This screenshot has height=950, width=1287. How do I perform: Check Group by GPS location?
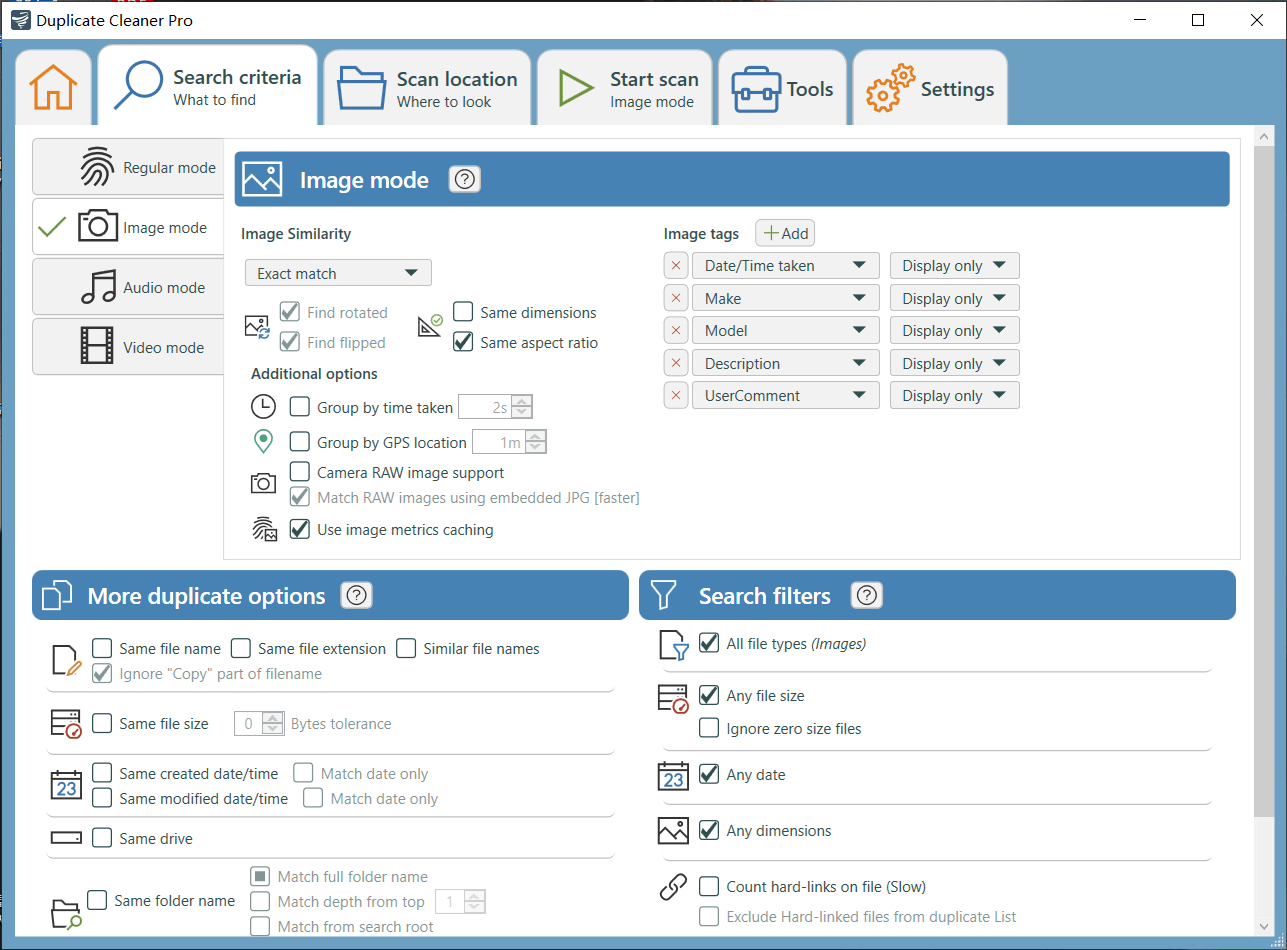click(x=299, y=442)
